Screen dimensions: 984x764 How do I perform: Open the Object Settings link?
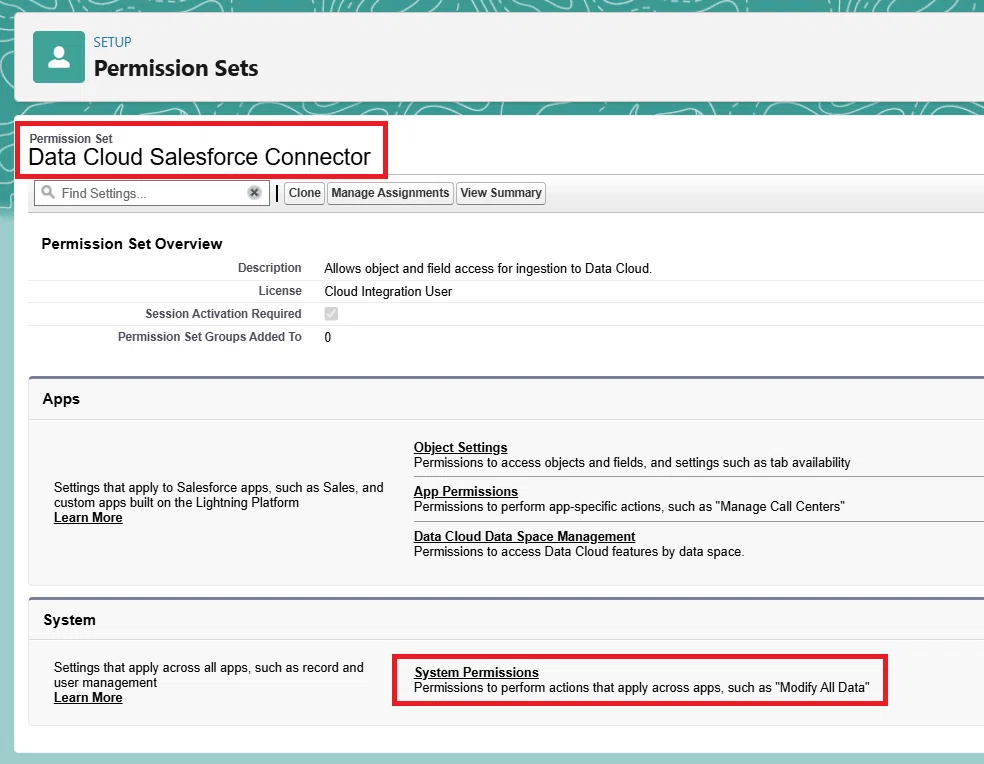click(460, 447)
